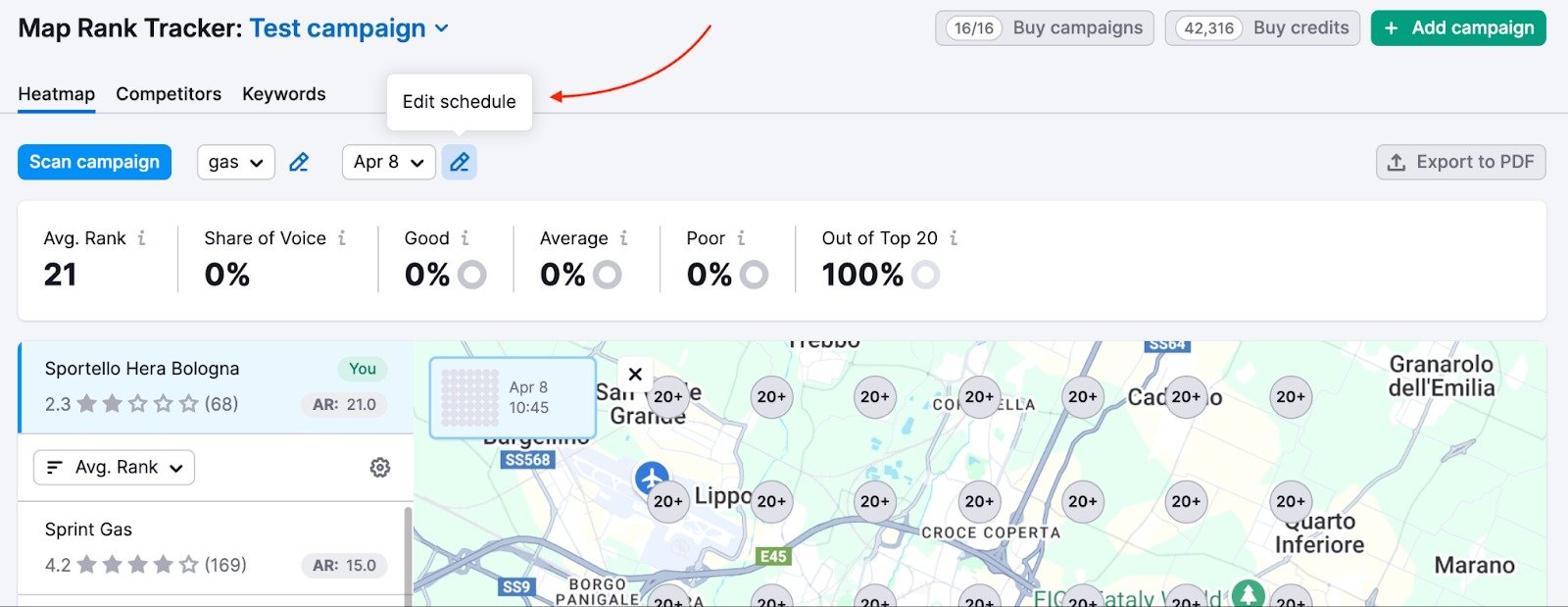Switch to the Keywords tab
Image resolution: width=1568 pixels, height=607 pixels.
(x=283, y=93)
